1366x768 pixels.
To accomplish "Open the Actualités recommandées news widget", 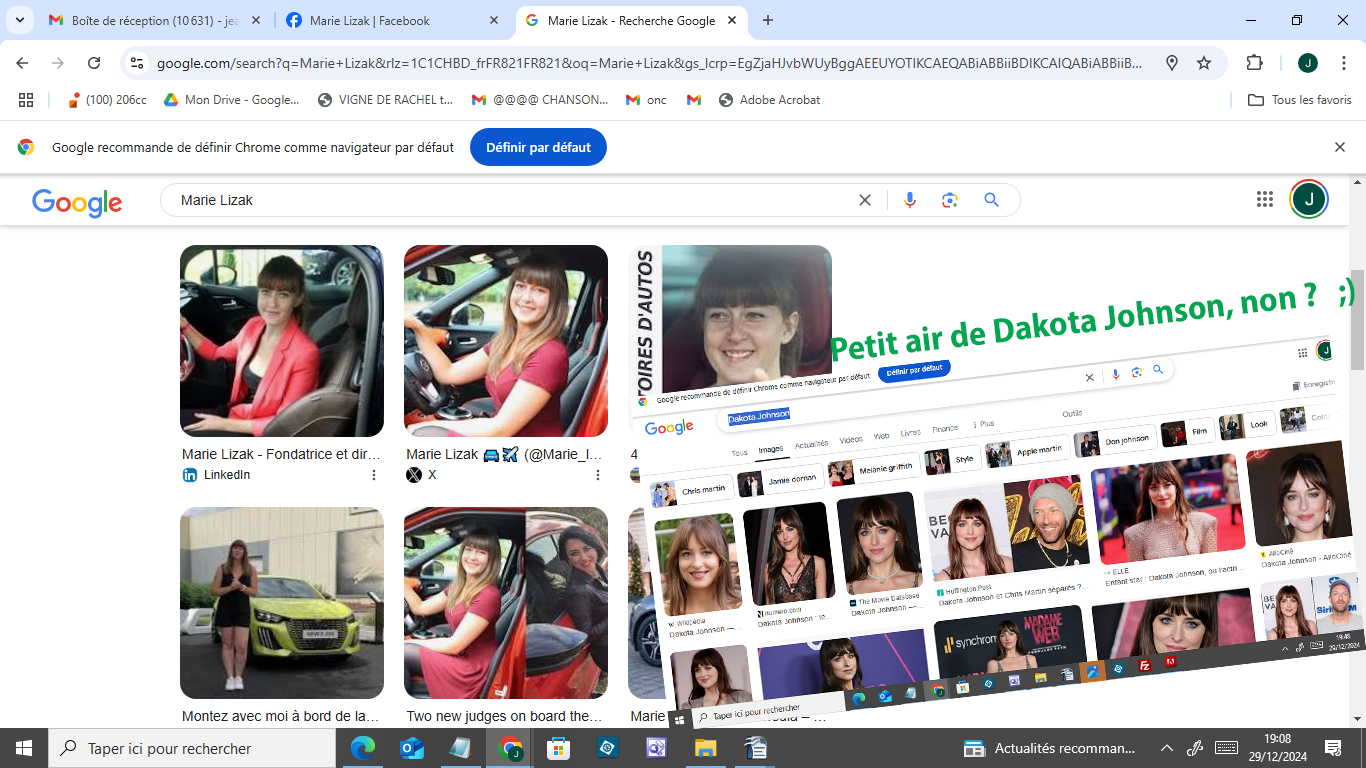I will coord(1050,748).
